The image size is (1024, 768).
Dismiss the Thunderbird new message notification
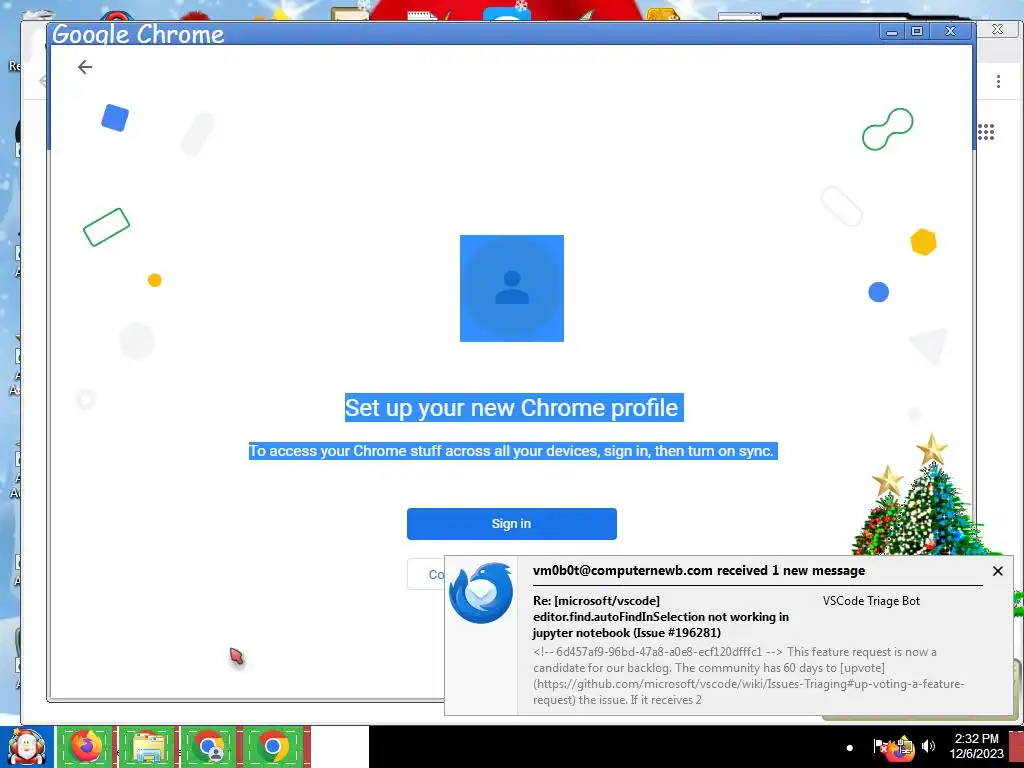997,571
